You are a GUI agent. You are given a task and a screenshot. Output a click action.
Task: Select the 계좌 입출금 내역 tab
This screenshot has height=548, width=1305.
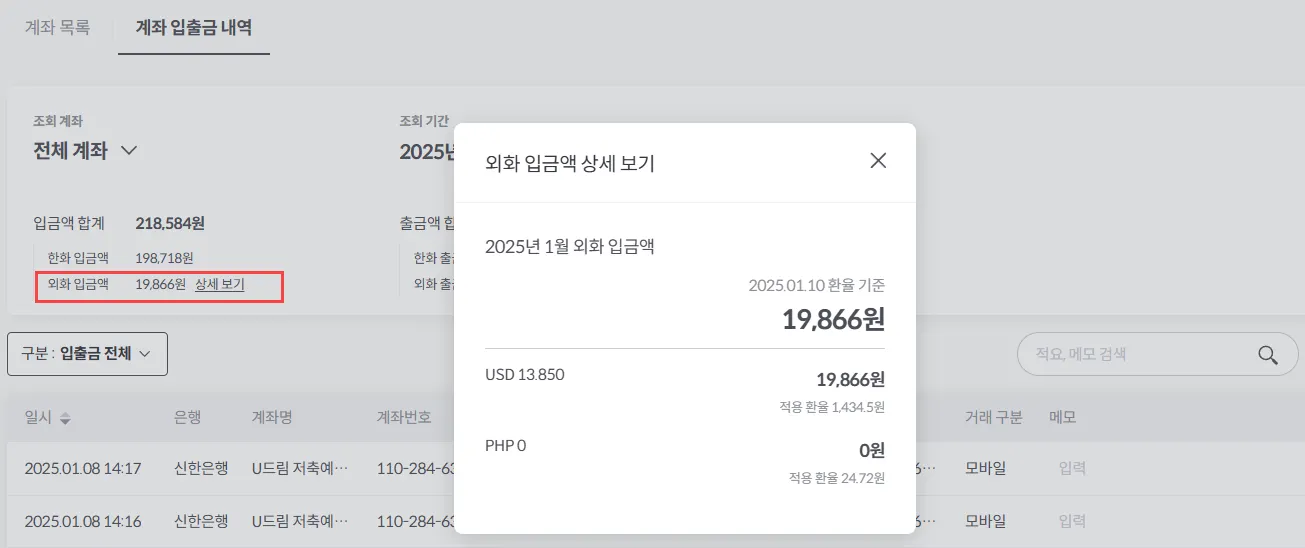coord(194,28)
